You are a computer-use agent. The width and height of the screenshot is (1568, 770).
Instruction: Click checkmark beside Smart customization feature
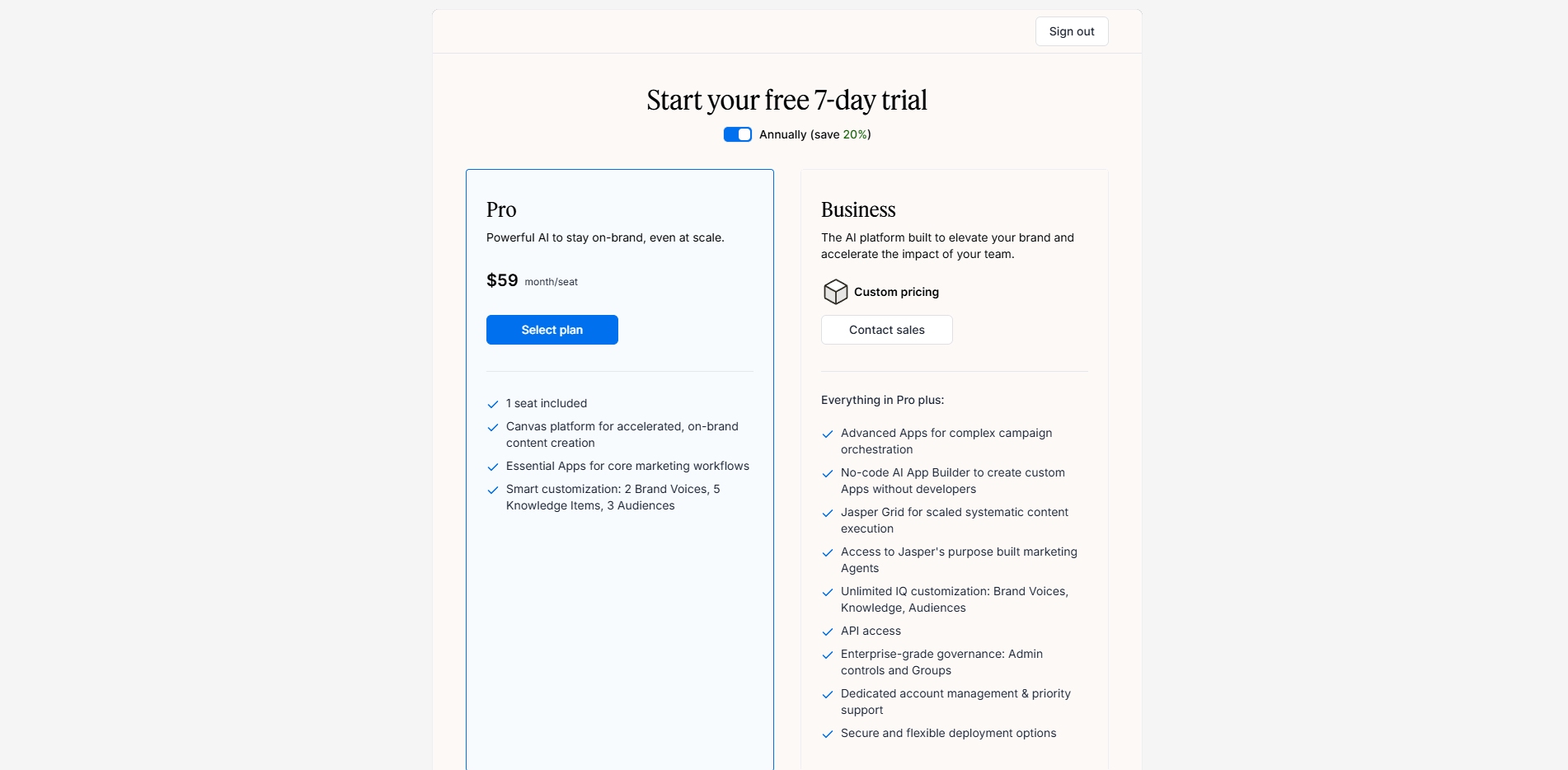coord(493,490)
